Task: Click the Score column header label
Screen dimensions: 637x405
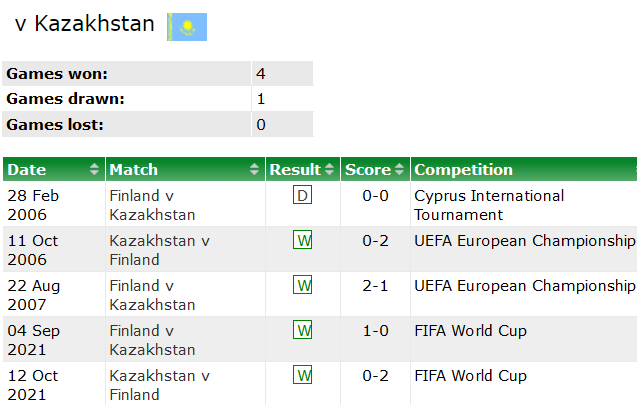Action: [368, 169]
